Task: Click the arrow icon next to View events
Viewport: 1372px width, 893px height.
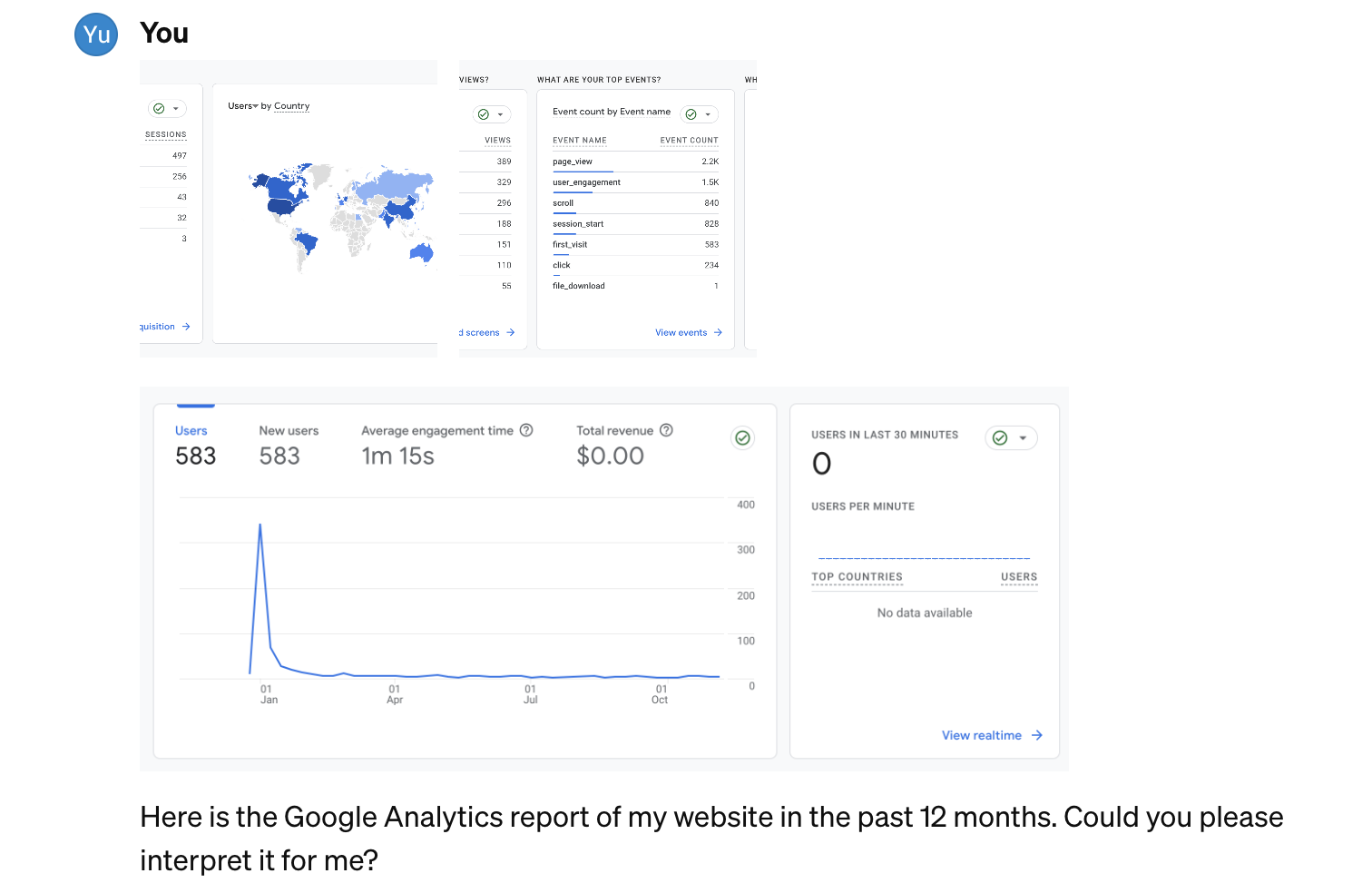Action: tap(718, 333)
